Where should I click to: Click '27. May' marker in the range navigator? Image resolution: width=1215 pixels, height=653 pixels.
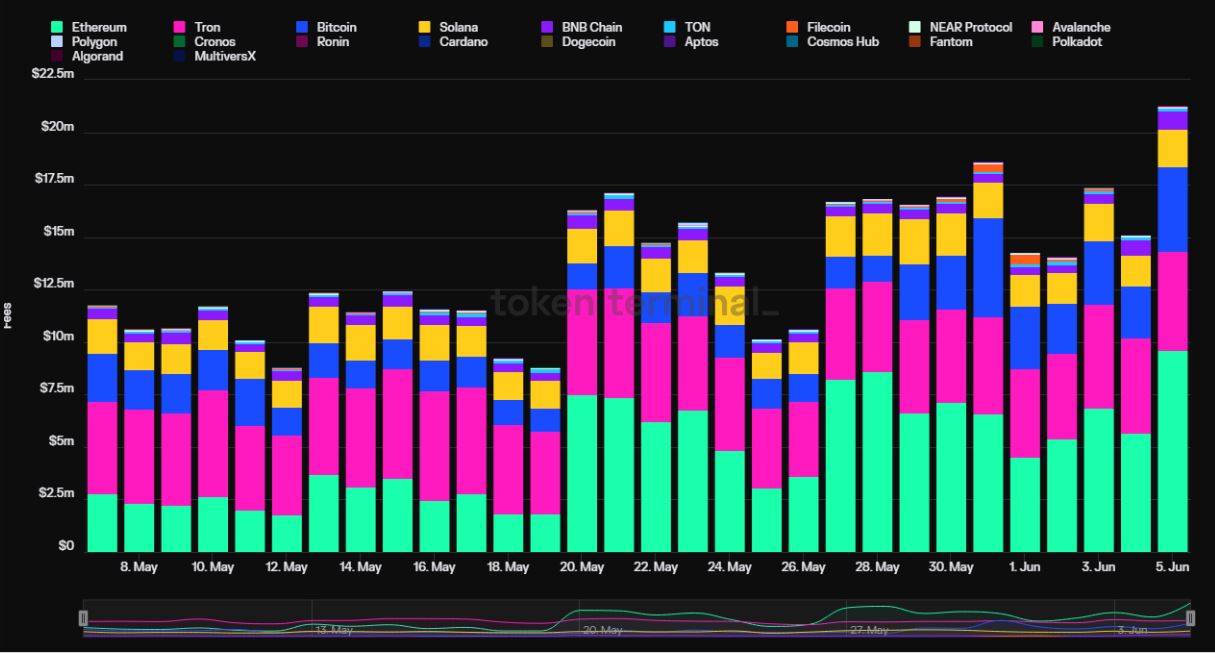[868, 630]
